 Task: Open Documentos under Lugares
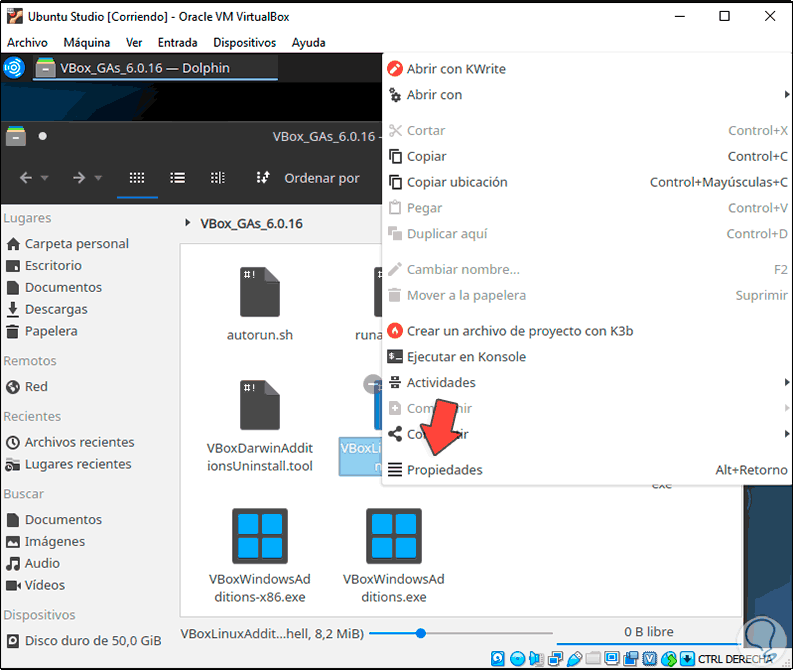pyautogui.click(x=54, y=287)
